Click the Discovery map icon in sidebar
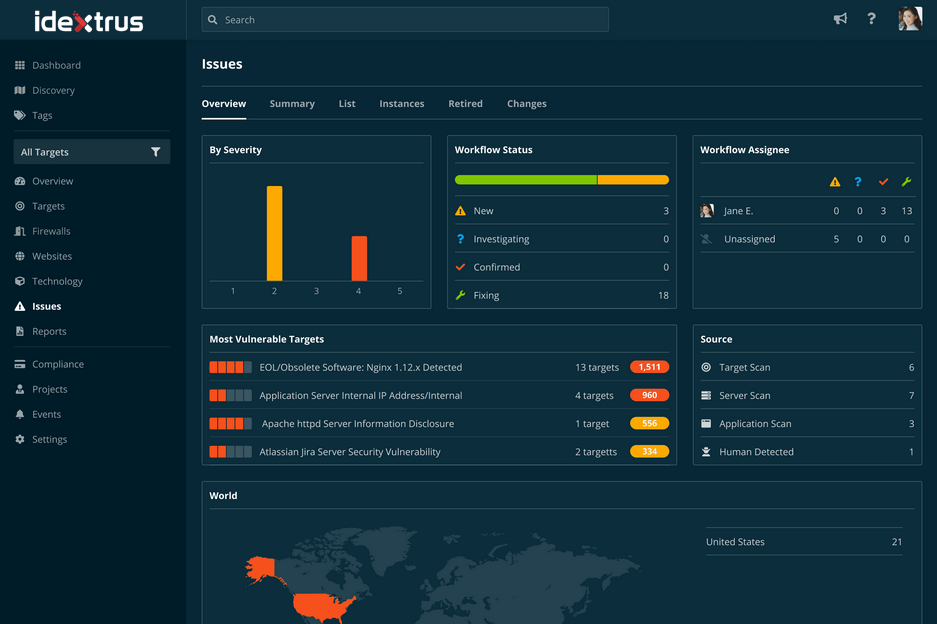The height and width of the screenshot is (624, 937). point(20,90)
